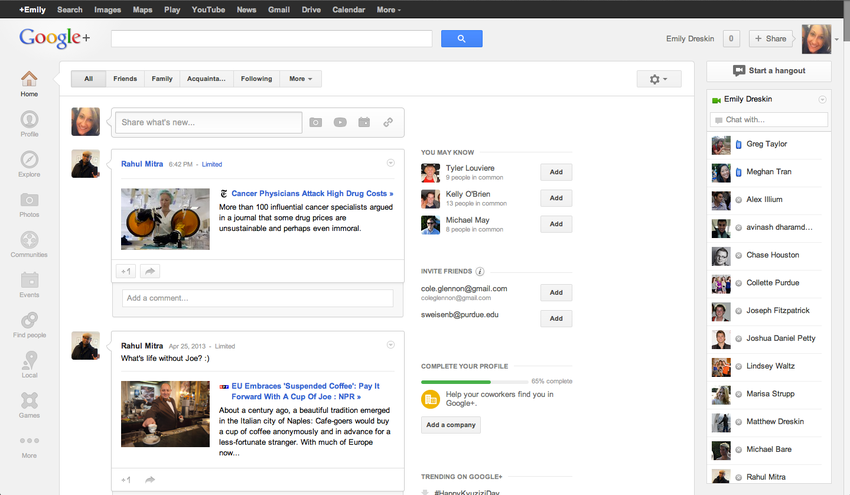The height and width of the screenshot is (495, 850).
Task: Show More sidebar options dots icon
Action: 29,441
